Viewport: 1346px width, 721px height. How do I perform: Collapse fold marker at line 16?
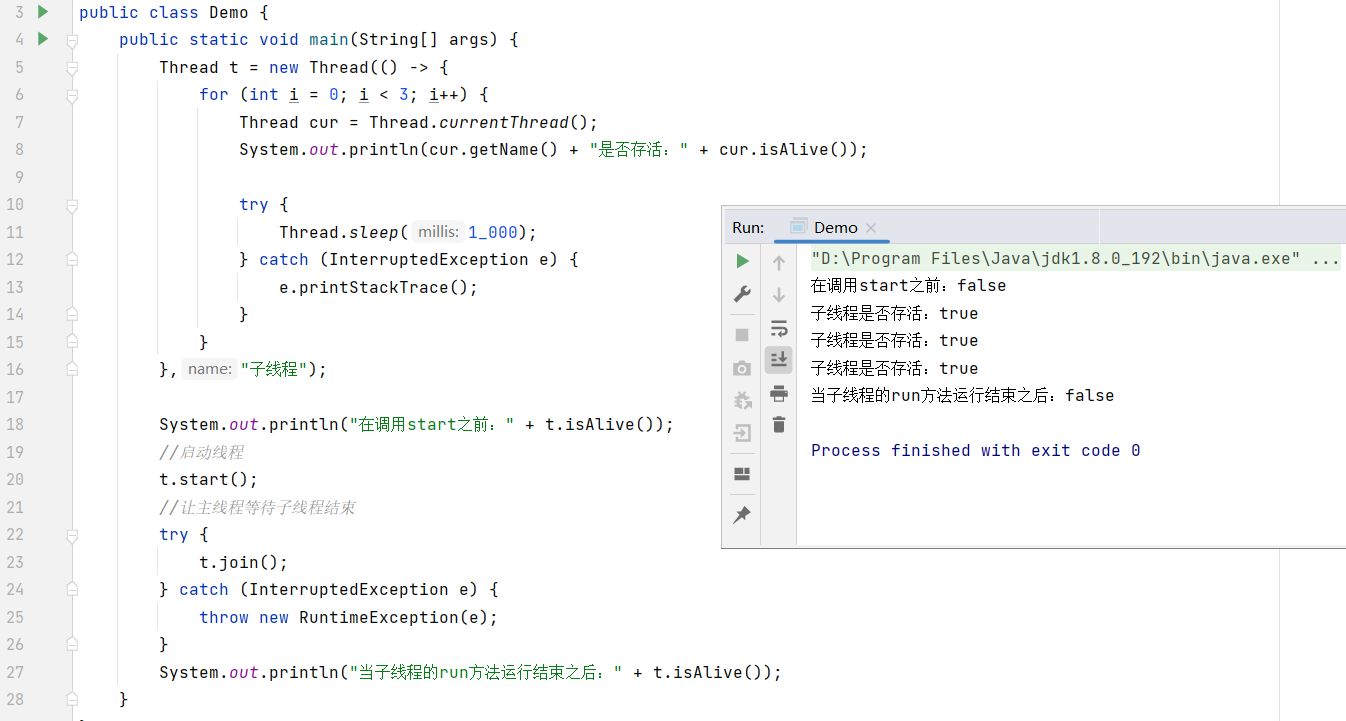[x=72, y=370]
